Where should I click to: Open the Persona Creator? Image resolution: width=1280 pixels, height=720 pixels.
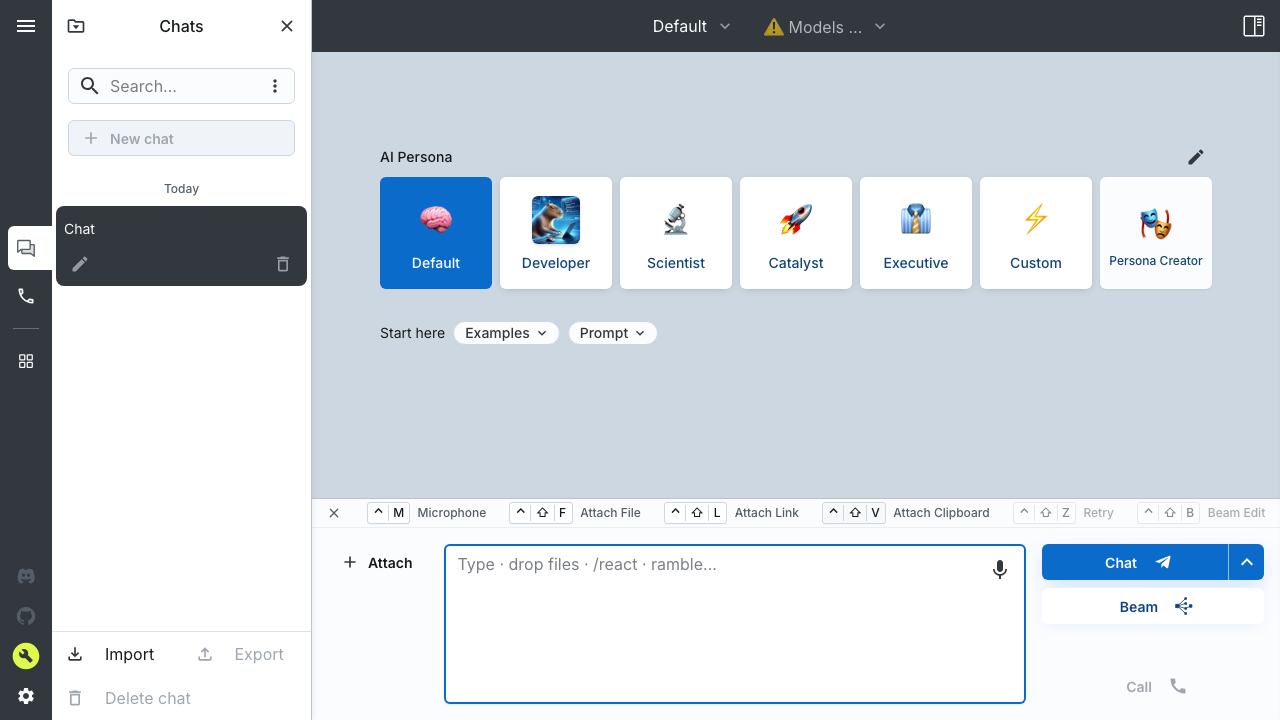(x=1156, y=233)
